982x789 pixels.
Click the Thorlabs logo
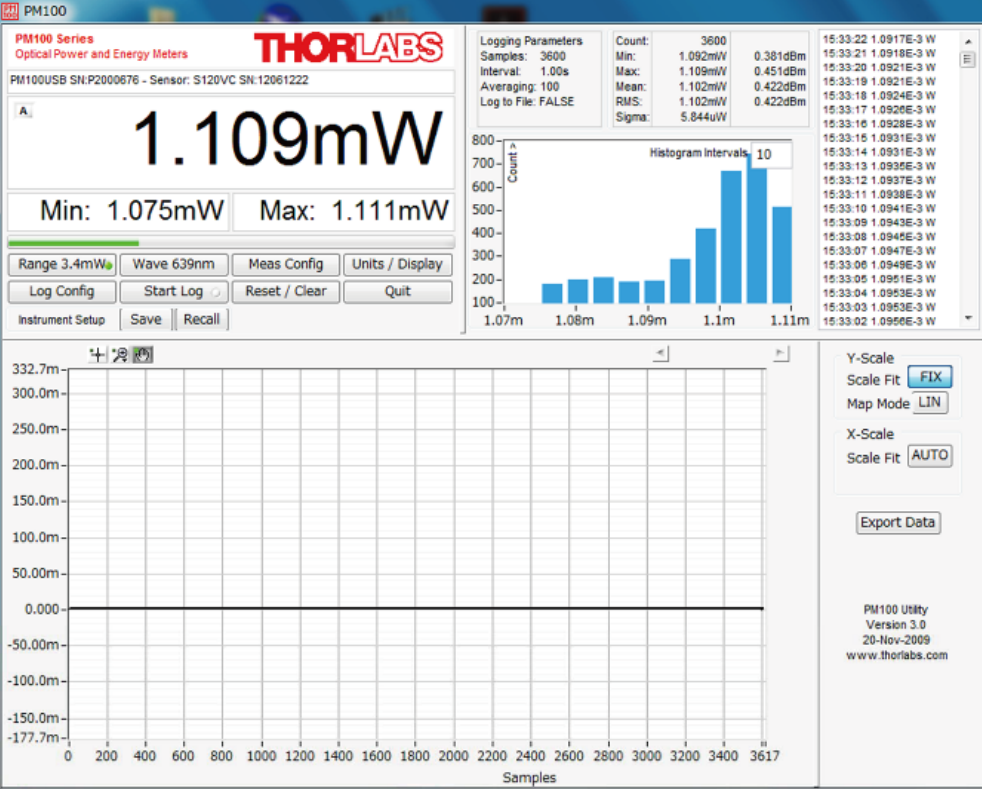coord(347,47)
